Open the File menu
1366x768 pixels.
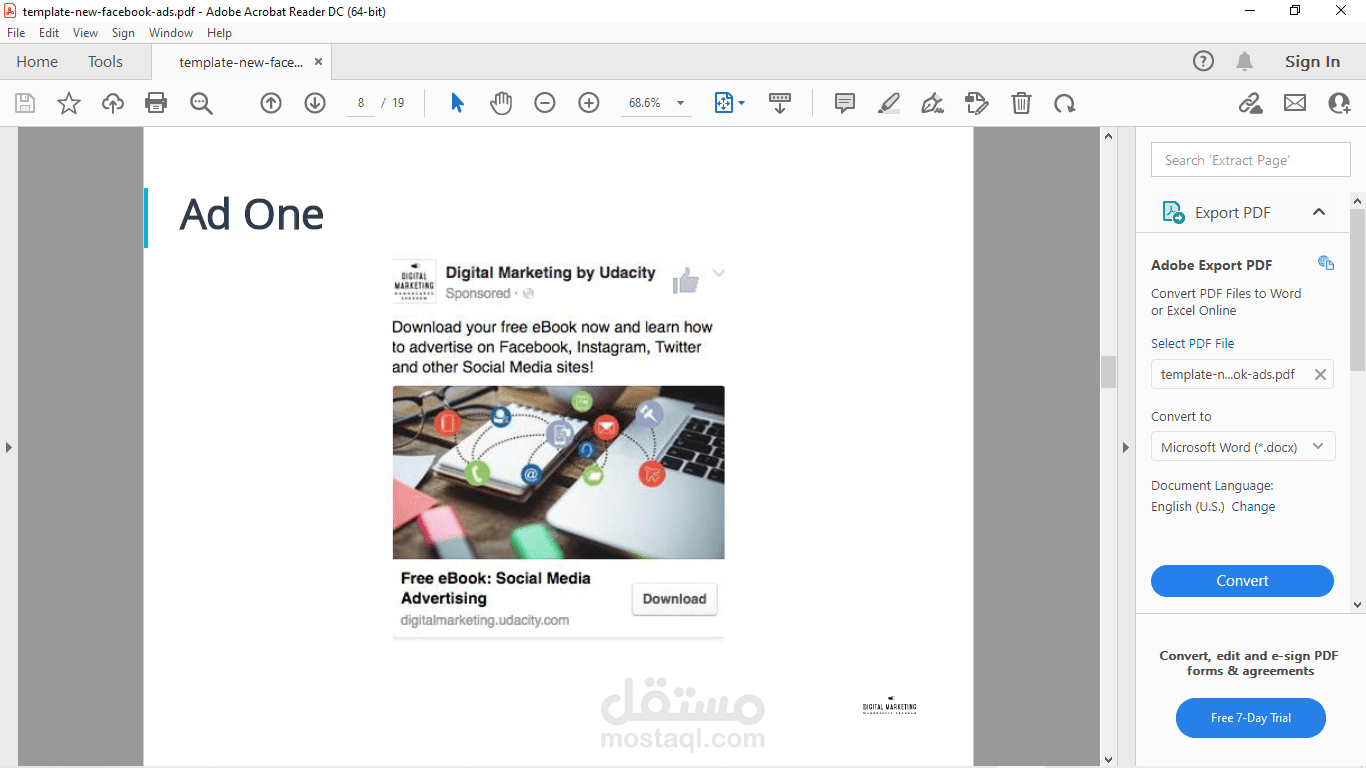(x=16, y=33)
